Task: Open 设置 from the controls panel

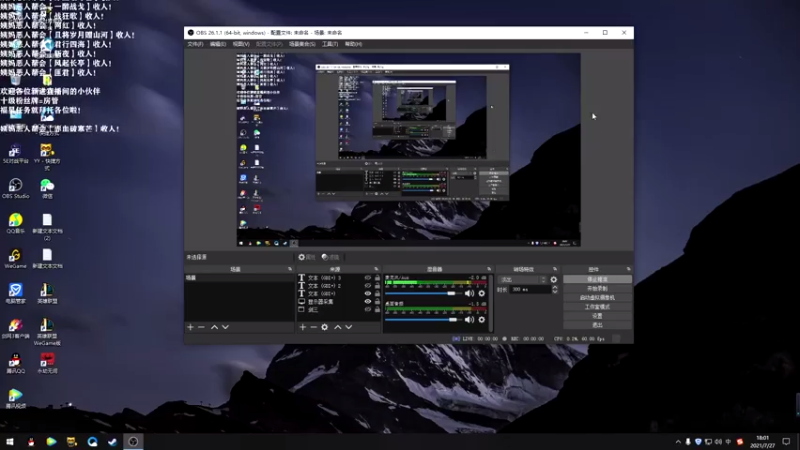Action: [597, 316]
